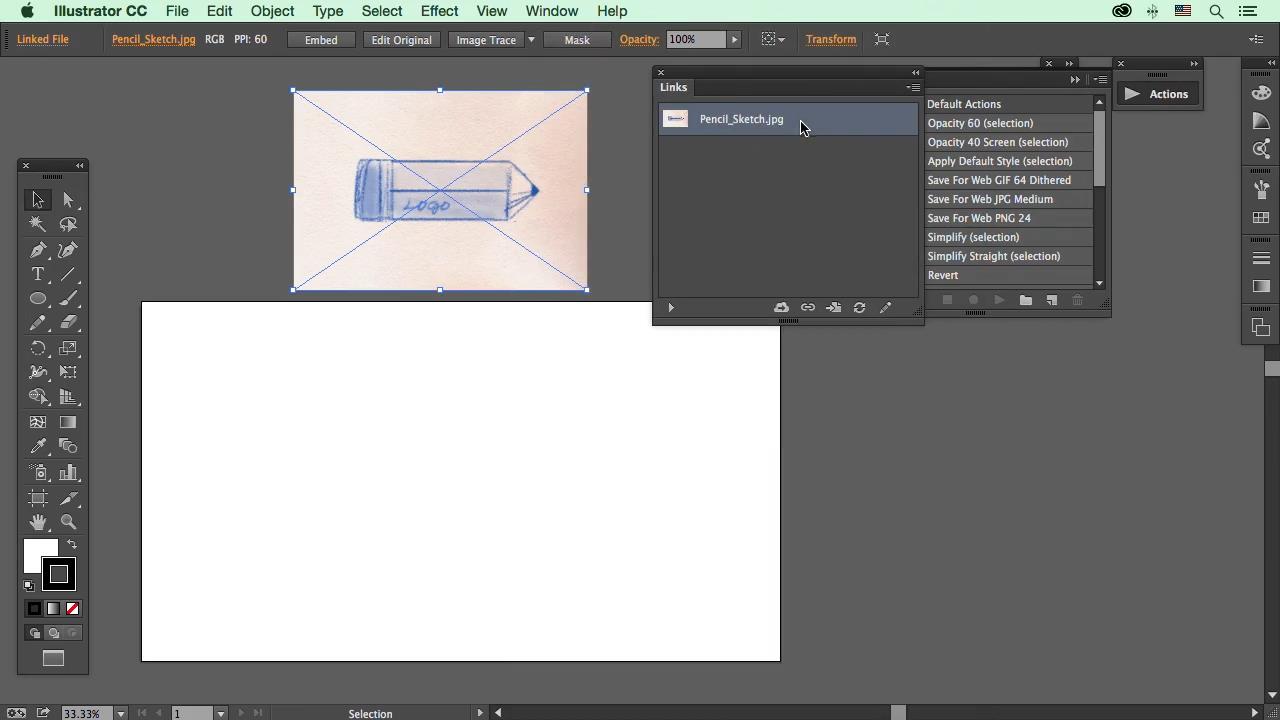Click the Edit Original button
Viewport: 1280px width, 720px height.
(x=401, y=40)
